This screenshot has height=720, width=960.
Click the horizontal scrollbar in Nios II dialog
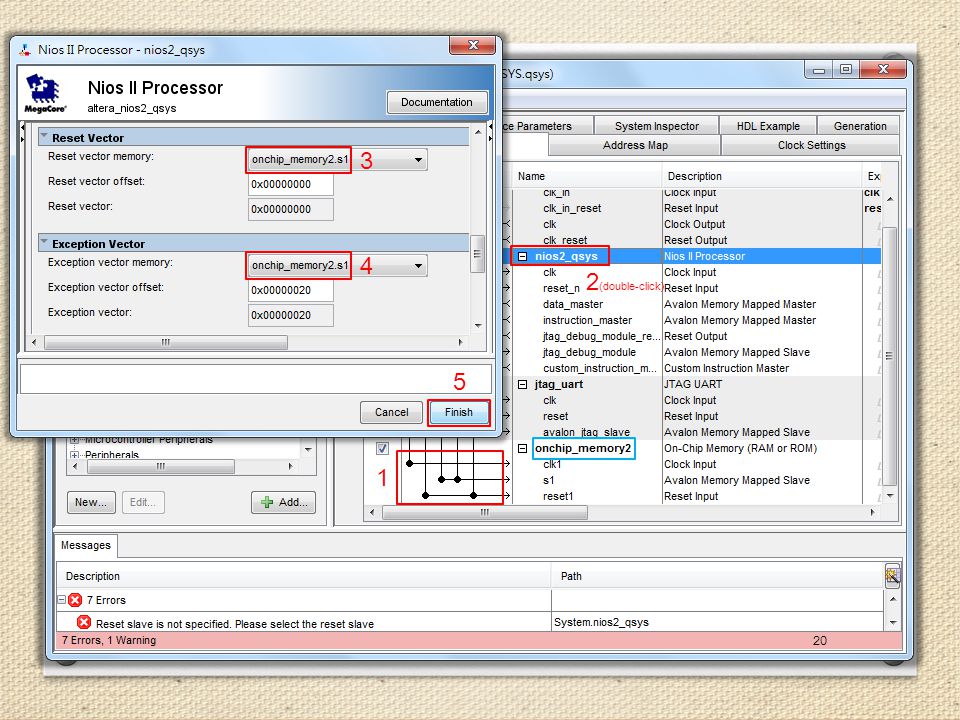(x=165, y=342)
